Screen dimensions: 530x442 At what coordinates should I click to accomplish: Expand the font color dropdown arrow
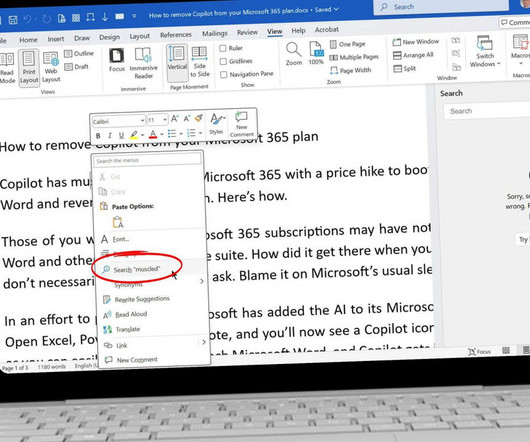(x=162, y=134)
